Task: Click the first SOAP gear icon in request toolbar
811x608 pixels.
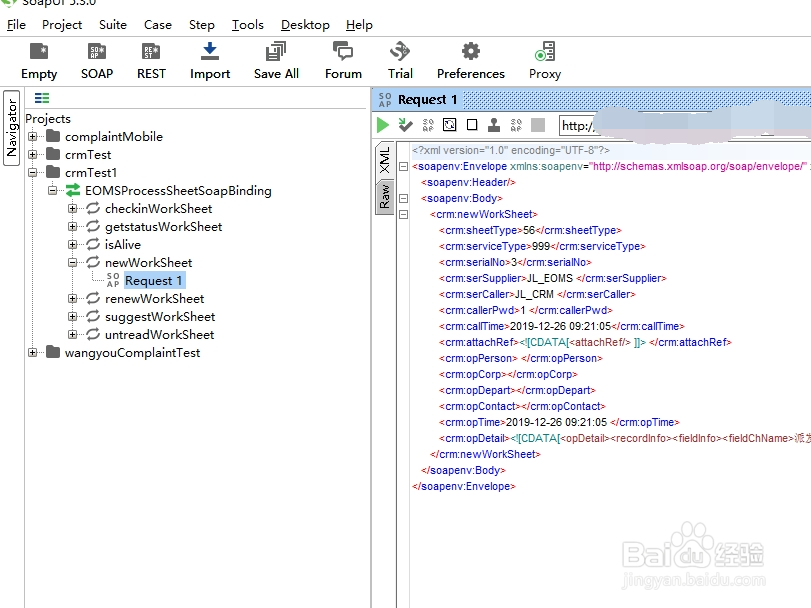Action: click(428, 125)
